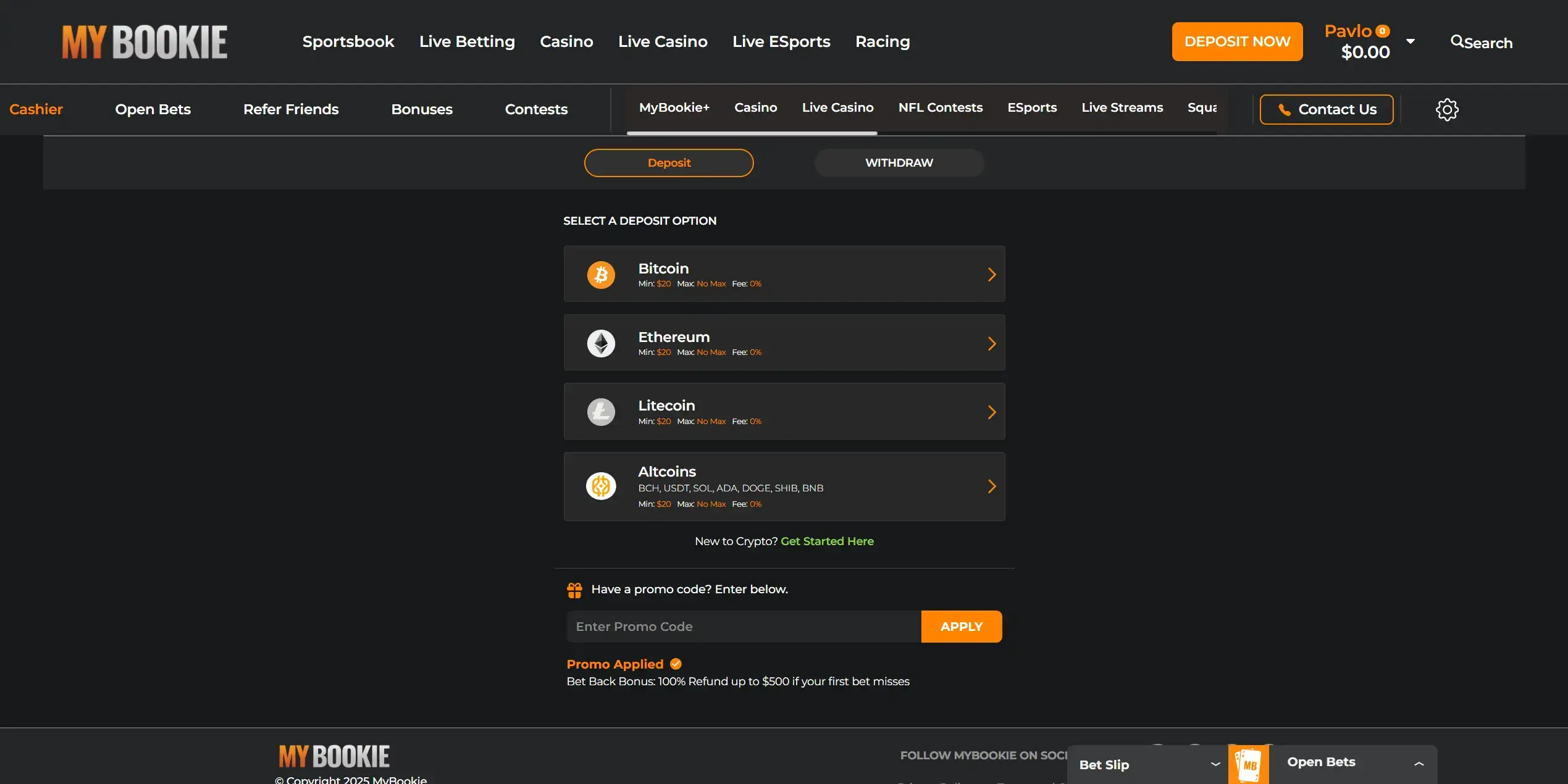Click the Altcoins circular icon
The image size is (1568, 784).
click(601, 486)
